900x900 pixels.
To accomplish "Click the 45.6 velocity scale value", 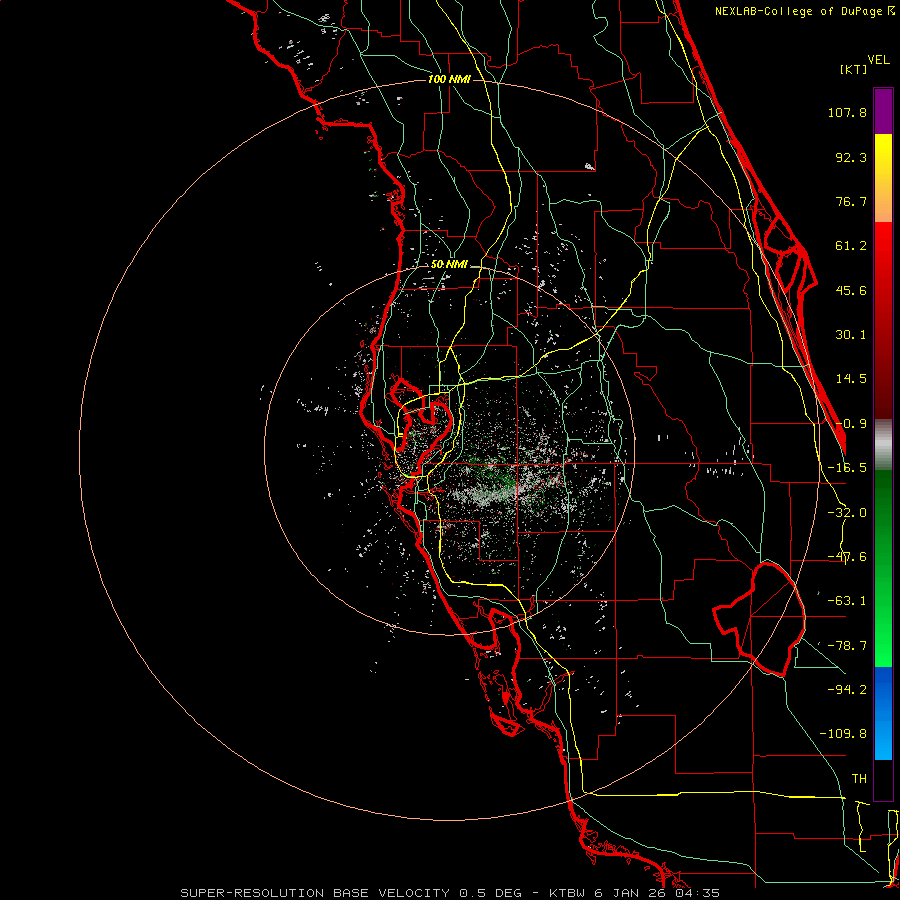I will click(851, 290).
